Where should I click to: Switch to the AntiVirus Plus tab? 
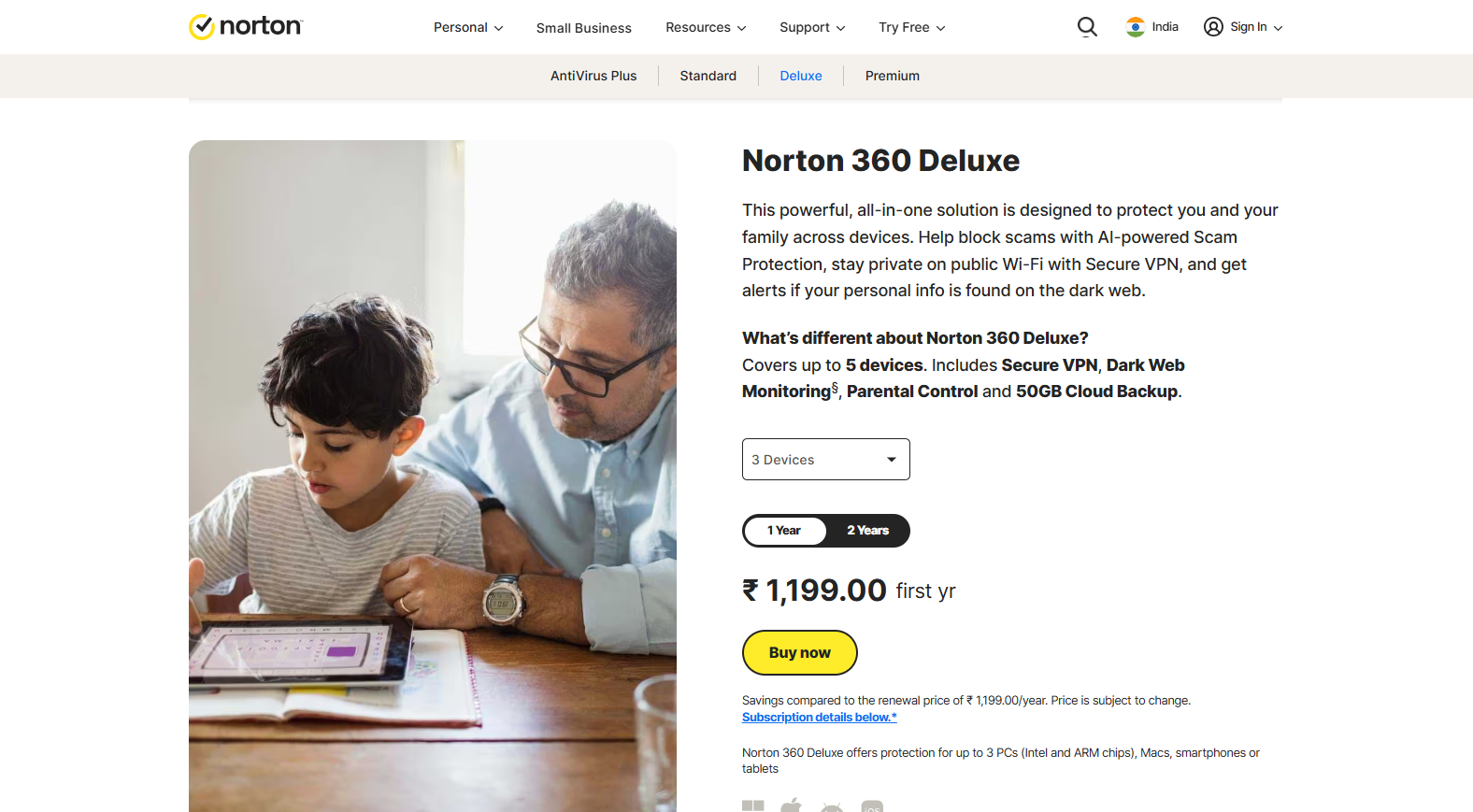tap(593, 76)
